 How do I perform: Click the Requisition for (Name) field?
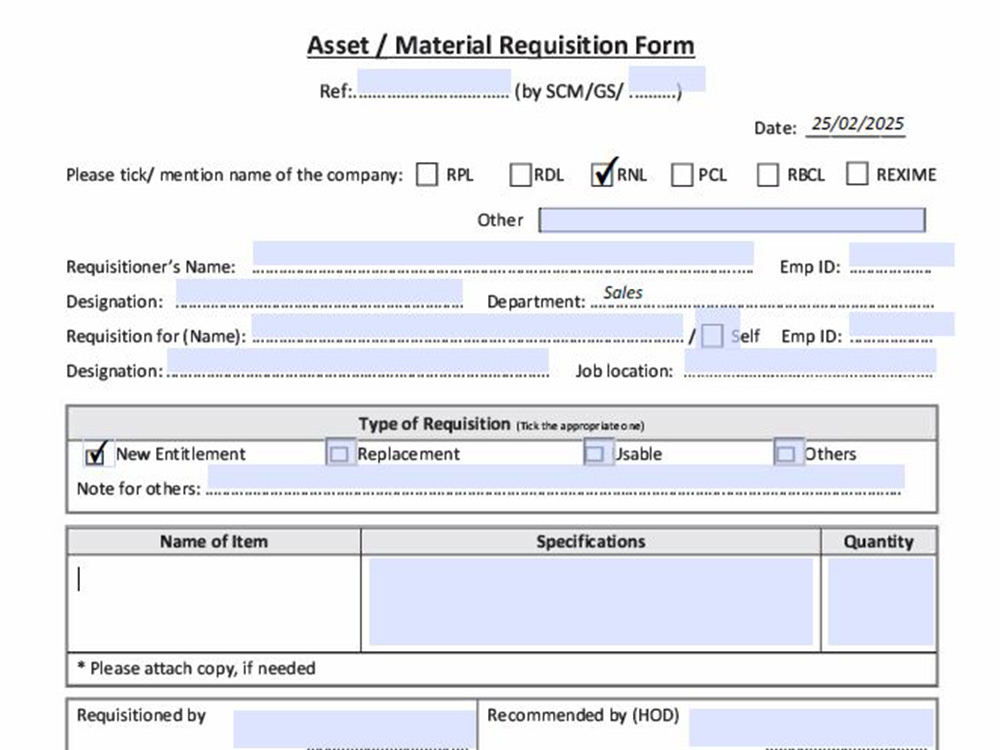[x=467, y=327]
